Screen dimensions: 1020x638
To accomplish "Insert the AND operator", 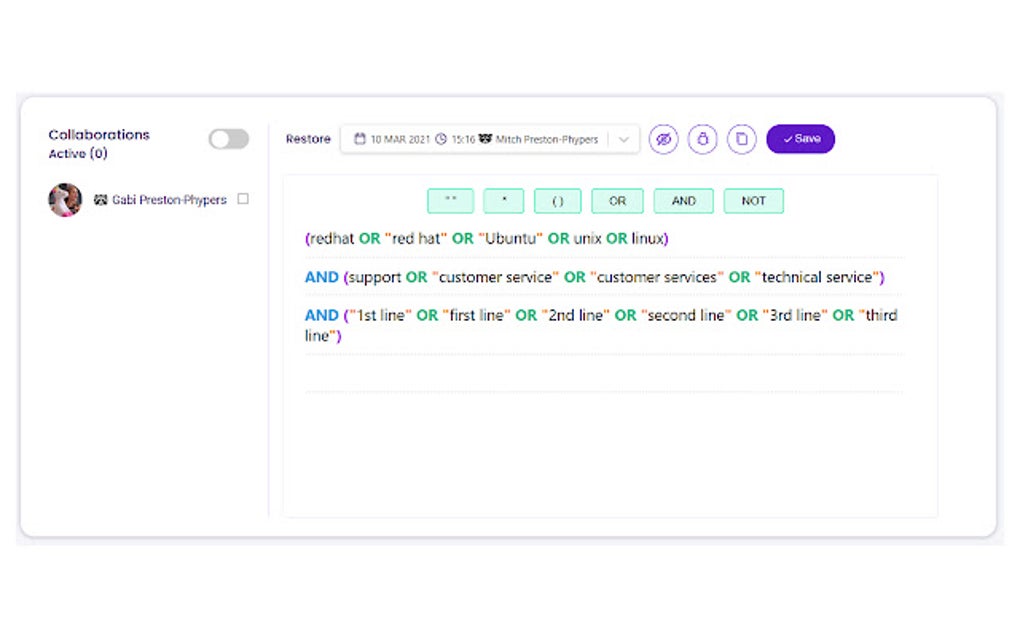I will (683, 201).
